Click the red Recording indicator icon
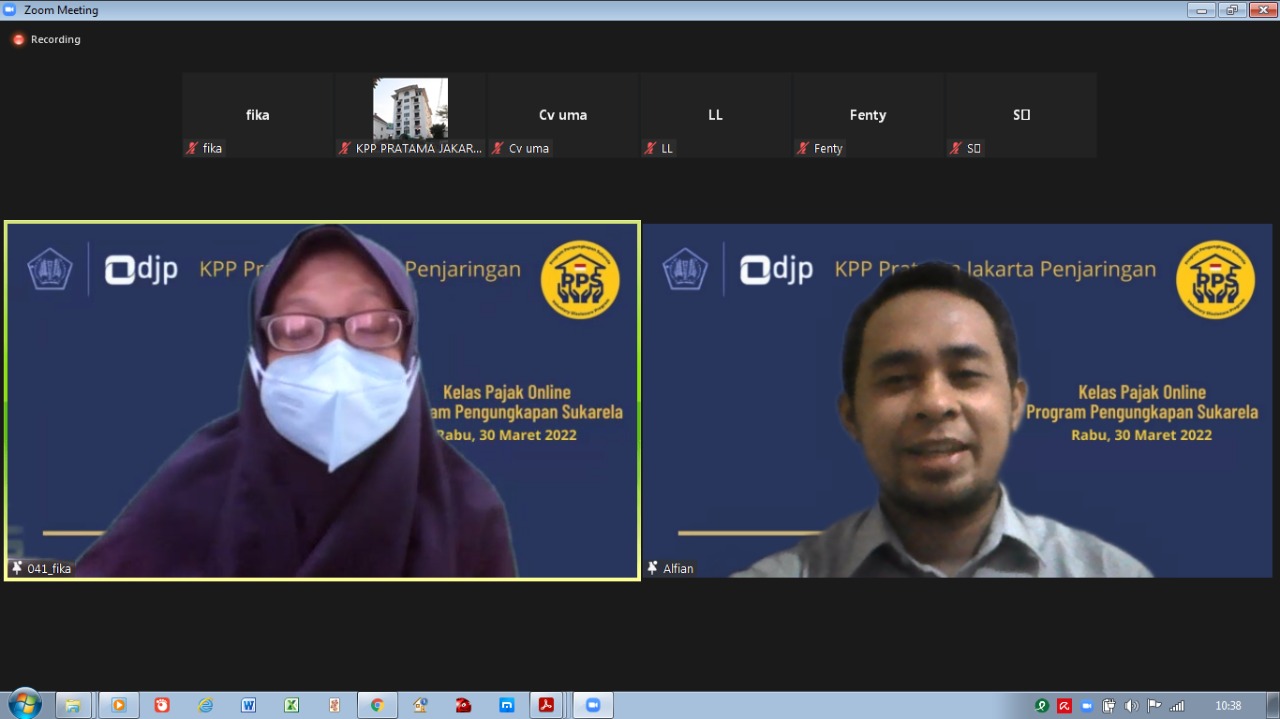This screenshot has width=1280, height=719. (x=18, y=40)
